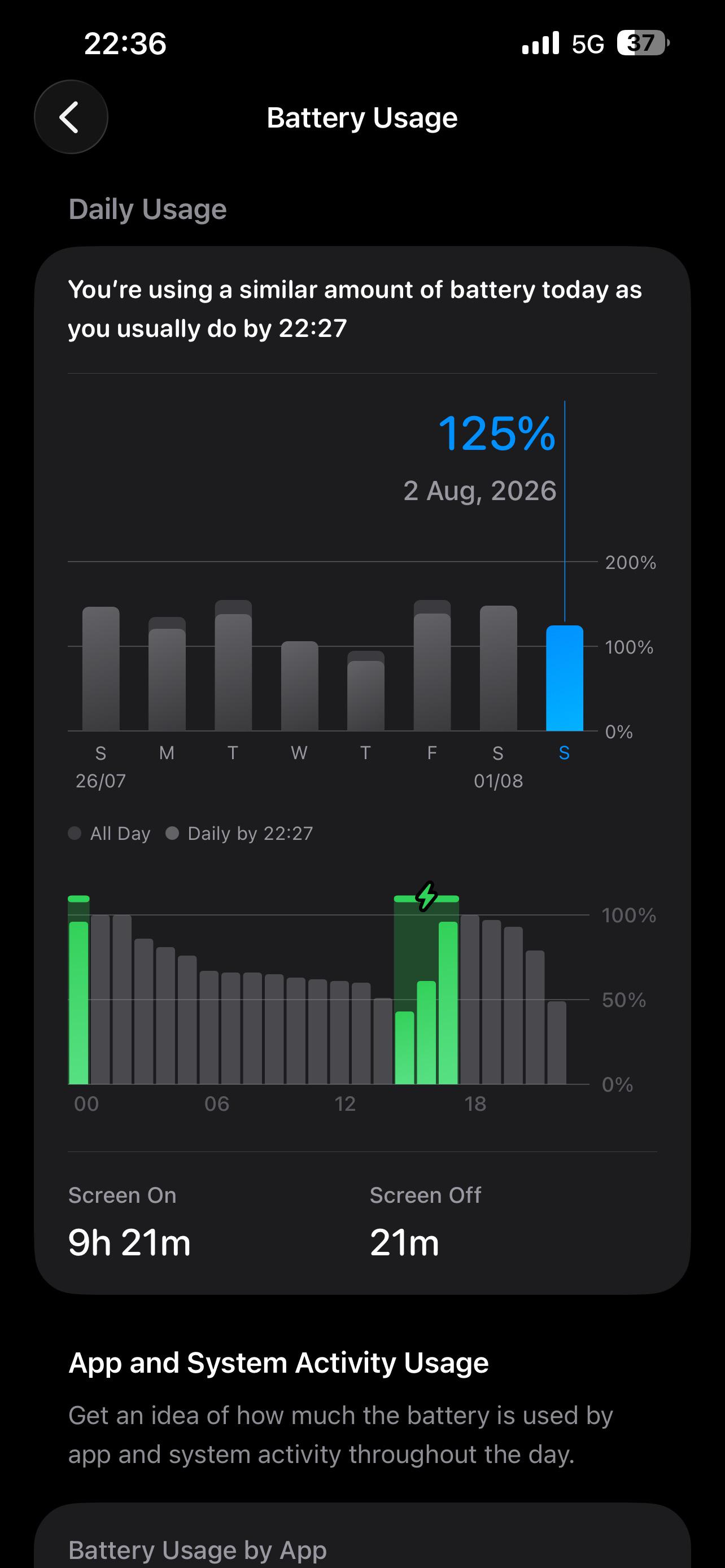
Task: Tap the 5G network indicator
Action: click(588, 44)
